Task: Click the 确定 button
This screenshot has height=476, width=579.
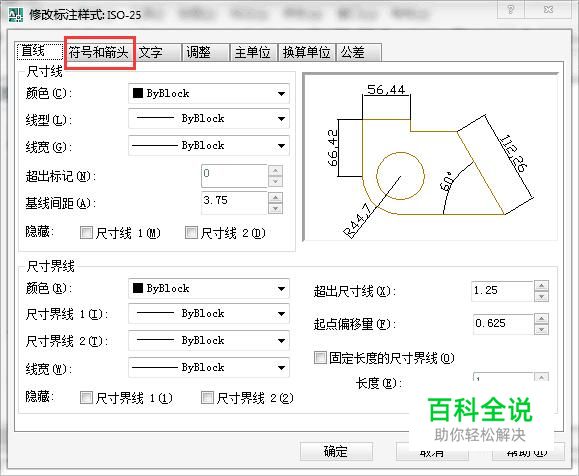Action: pyautogui.click(x=336, y=451)
